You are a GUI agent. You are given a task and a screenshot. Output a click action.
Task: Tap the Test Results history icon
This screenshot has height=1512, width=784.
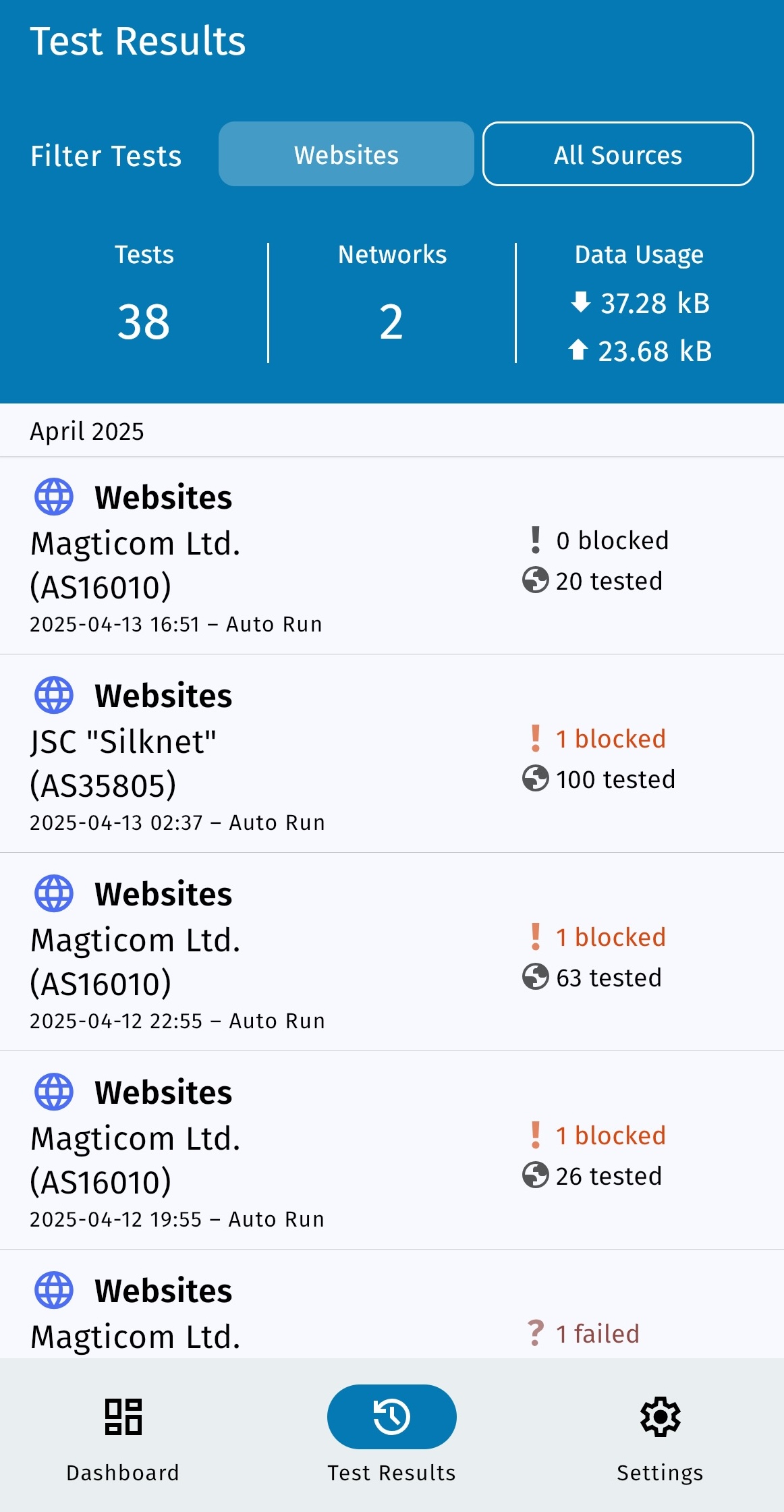click(391, 1416)
